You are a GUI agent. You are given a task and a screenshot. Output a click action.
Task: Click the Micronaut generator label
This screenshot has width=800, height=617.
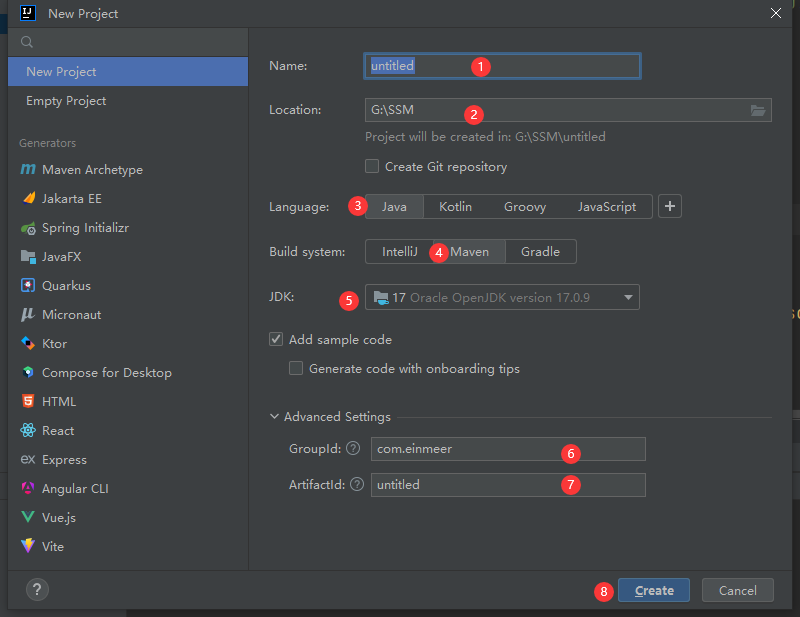coord(71,315)
